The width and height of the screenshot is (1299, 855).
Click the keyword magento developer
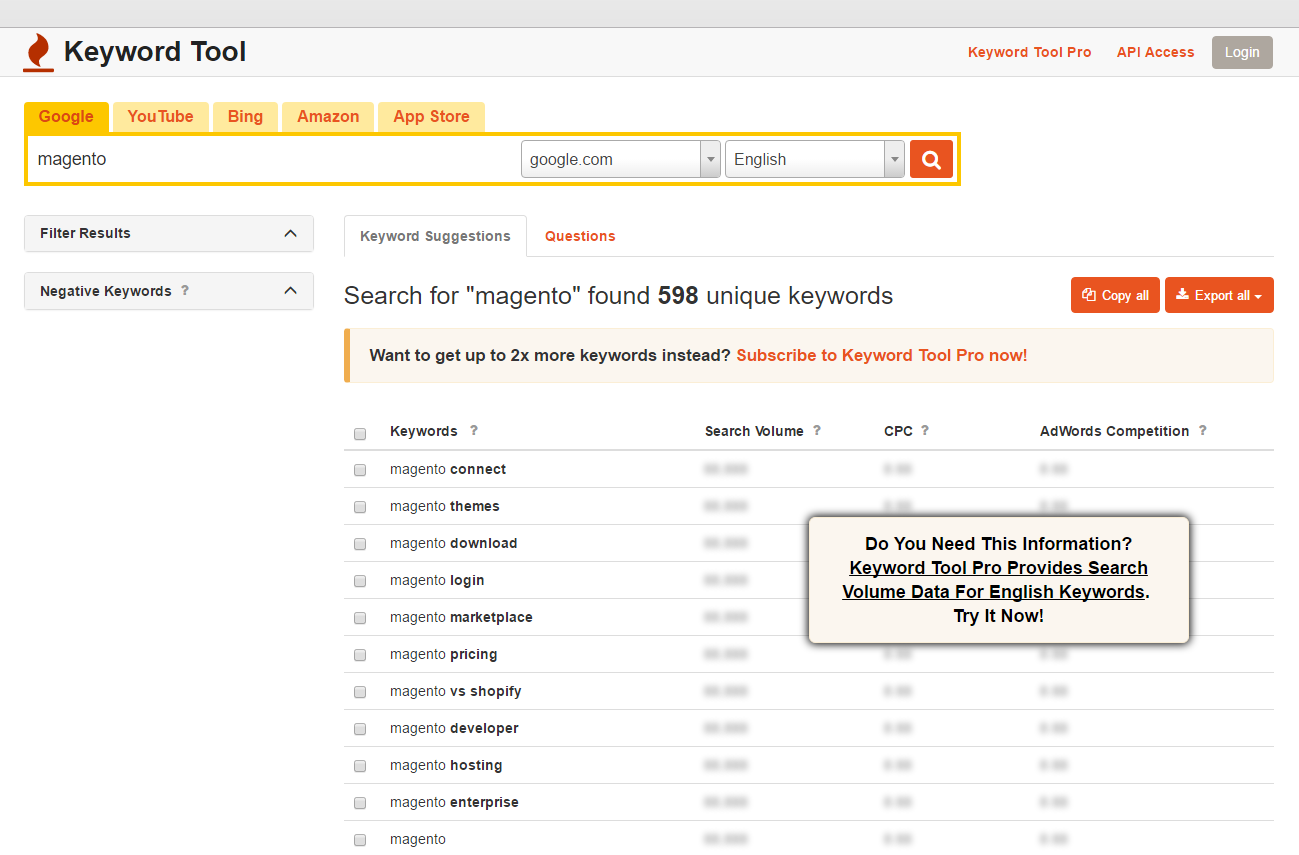point(454,728)
